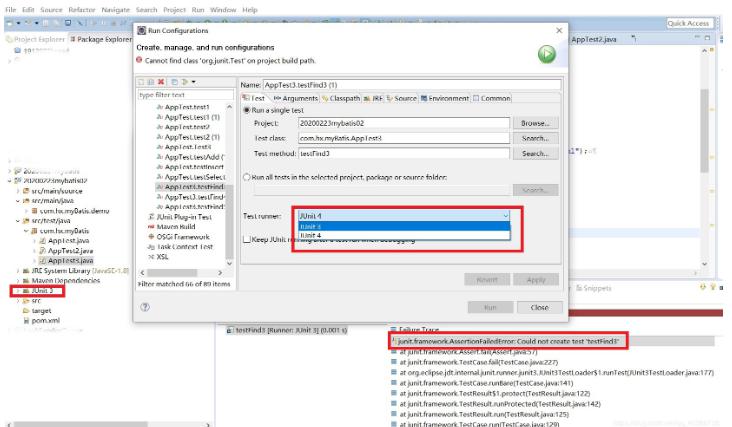Click Search next to Test class
Image resolution: width=732 pixels, height=427 pixels.
click(535, 138)
